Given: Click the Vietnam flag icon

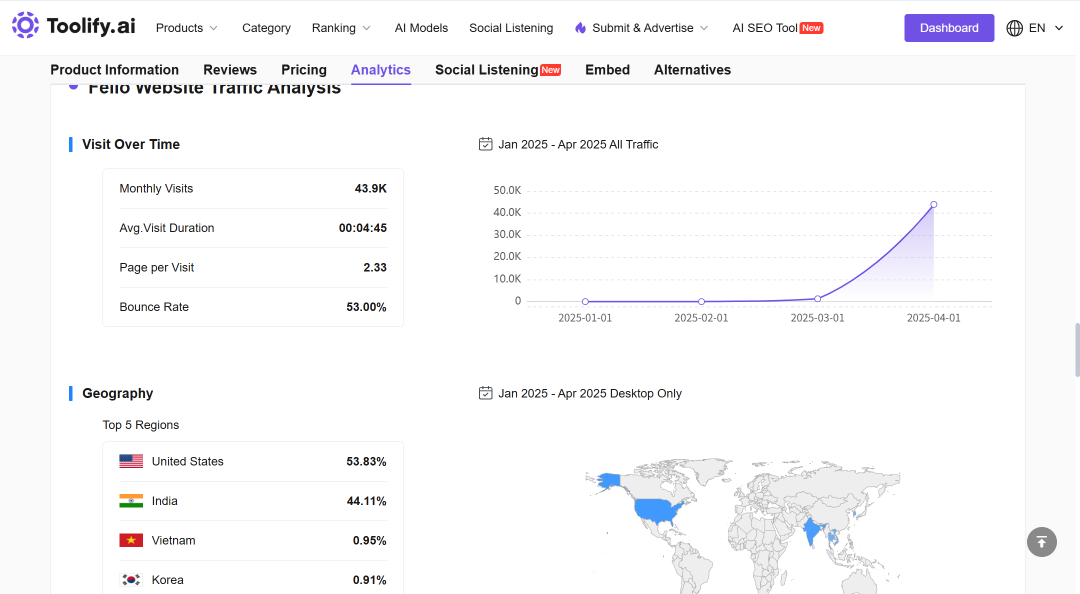Looking at the screenshot, I should click(x=131, y=540).
